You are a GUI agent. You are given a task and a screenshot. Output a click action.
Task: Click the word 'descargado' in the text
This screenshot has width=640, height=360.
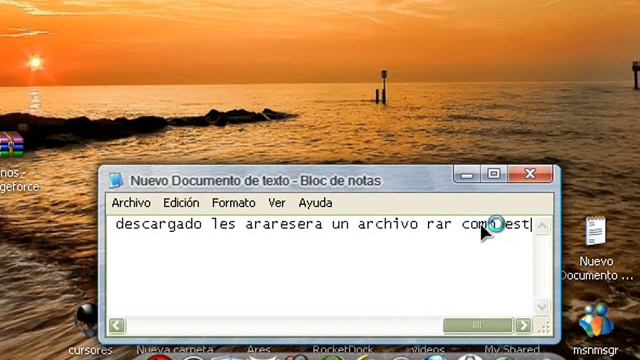coord(158,224)
